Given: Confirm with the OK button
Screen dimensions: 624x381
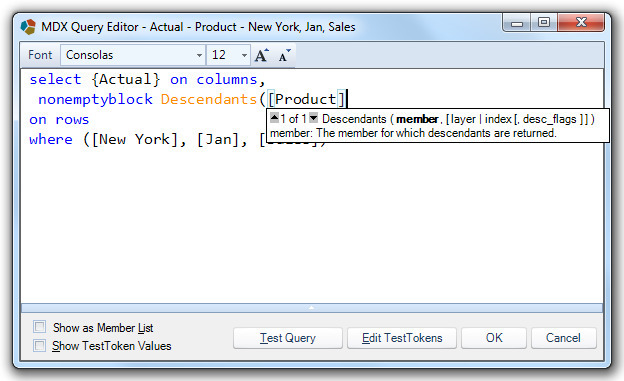Looking at the screenshot, I should pos(494,338).
